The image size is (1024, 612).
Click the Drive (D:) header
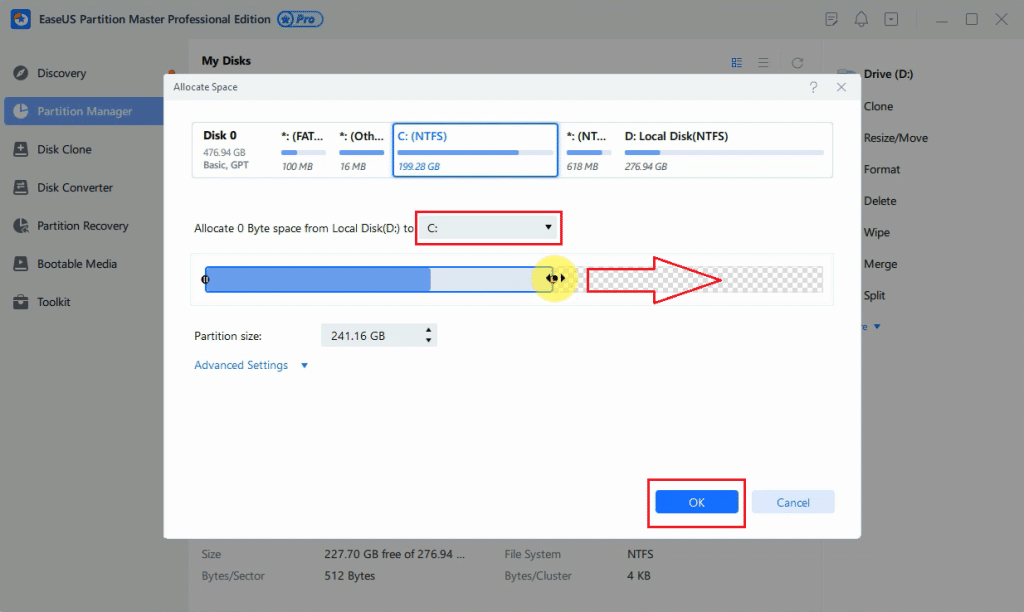point(888,74)
